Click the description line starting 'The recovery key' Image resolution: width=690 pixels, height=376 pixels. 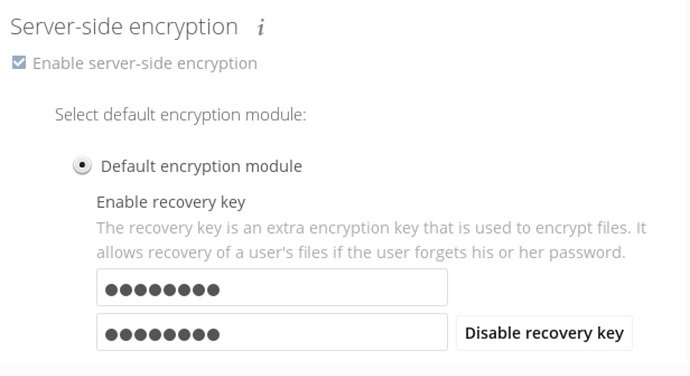[371, 228]
